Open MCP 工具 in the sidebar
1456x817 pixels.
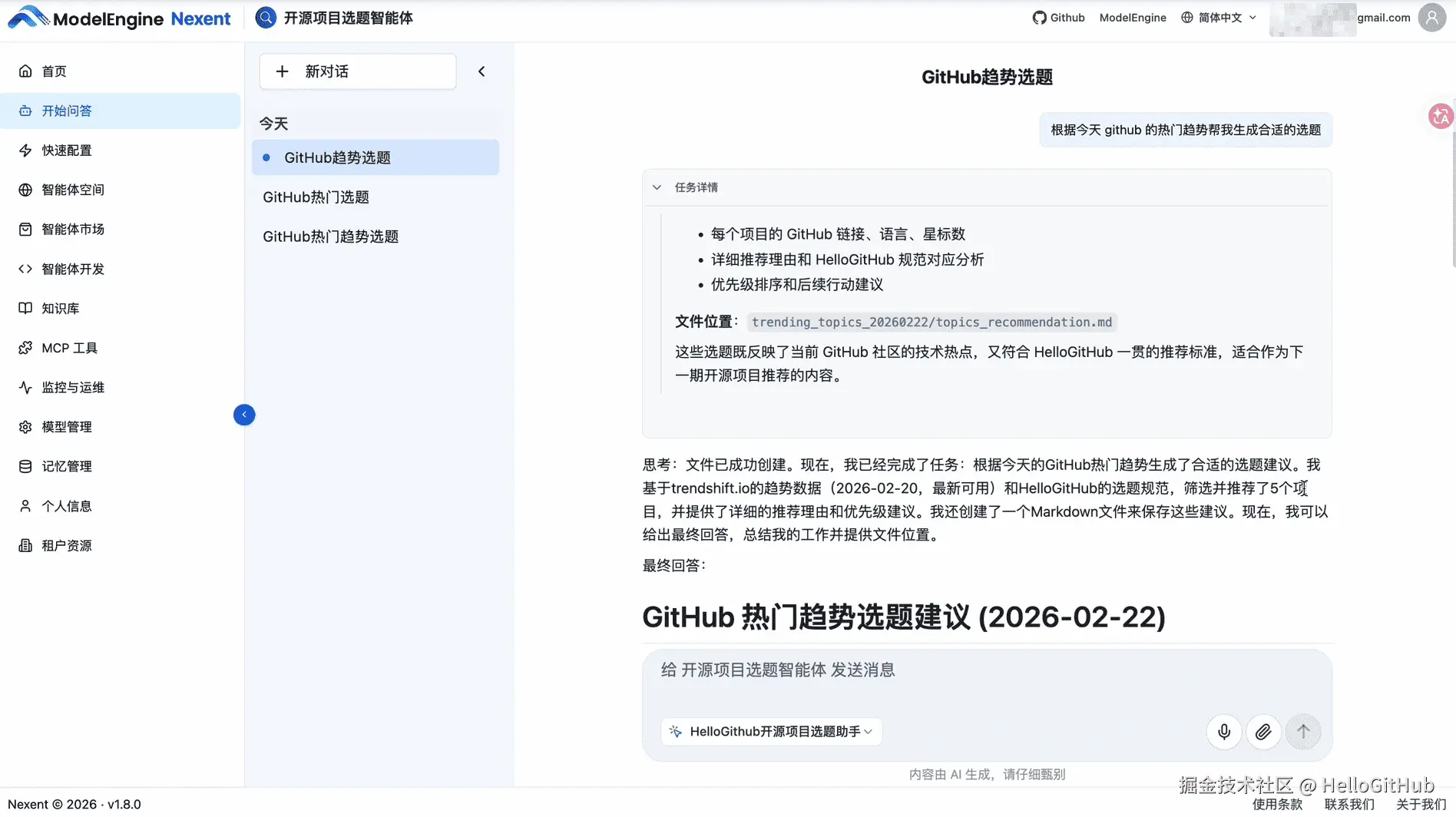tap(121, 348)
